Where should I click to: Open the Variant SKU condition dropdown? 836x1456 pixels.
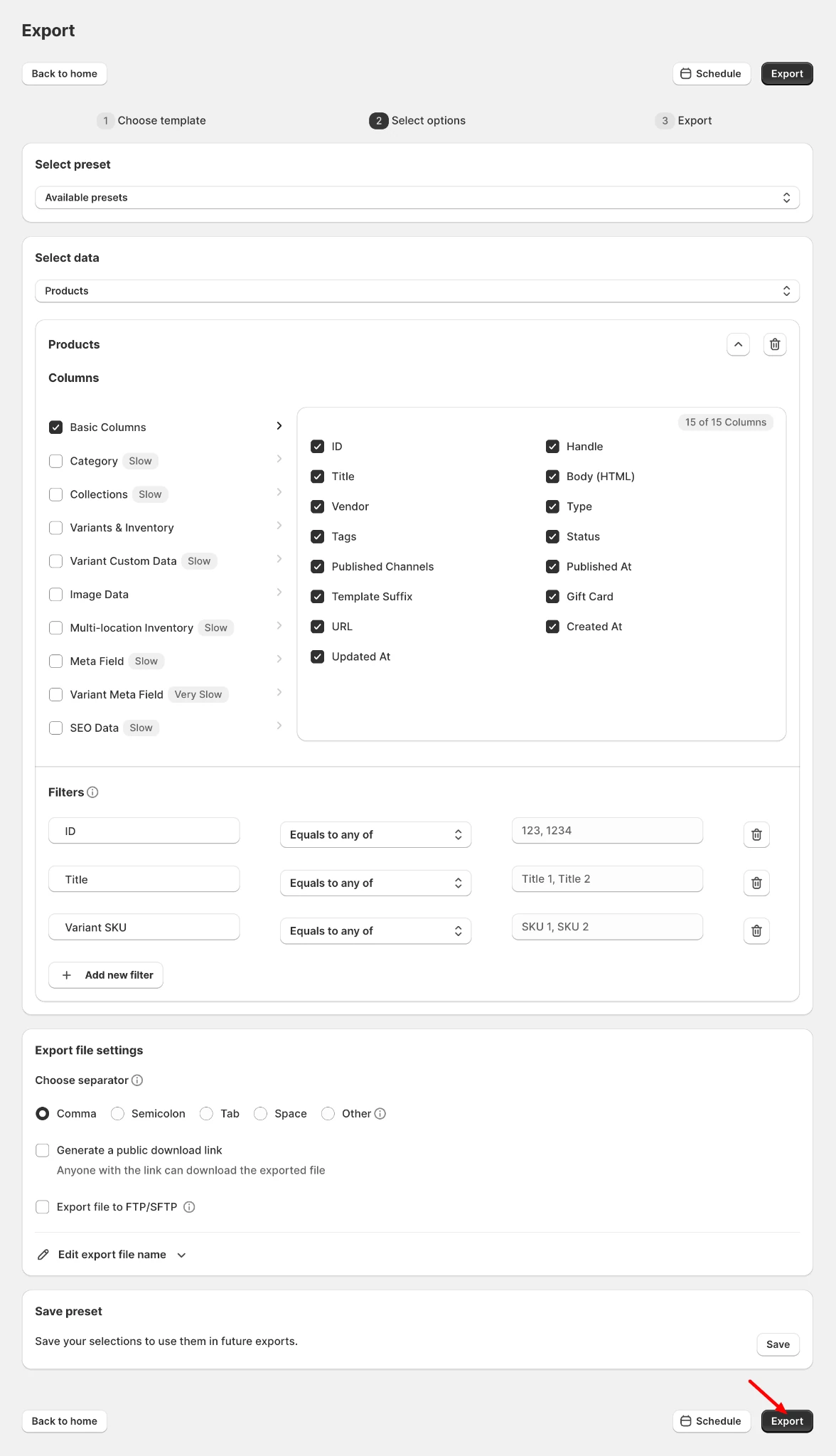pyautogui.click(x=375, y=930)
